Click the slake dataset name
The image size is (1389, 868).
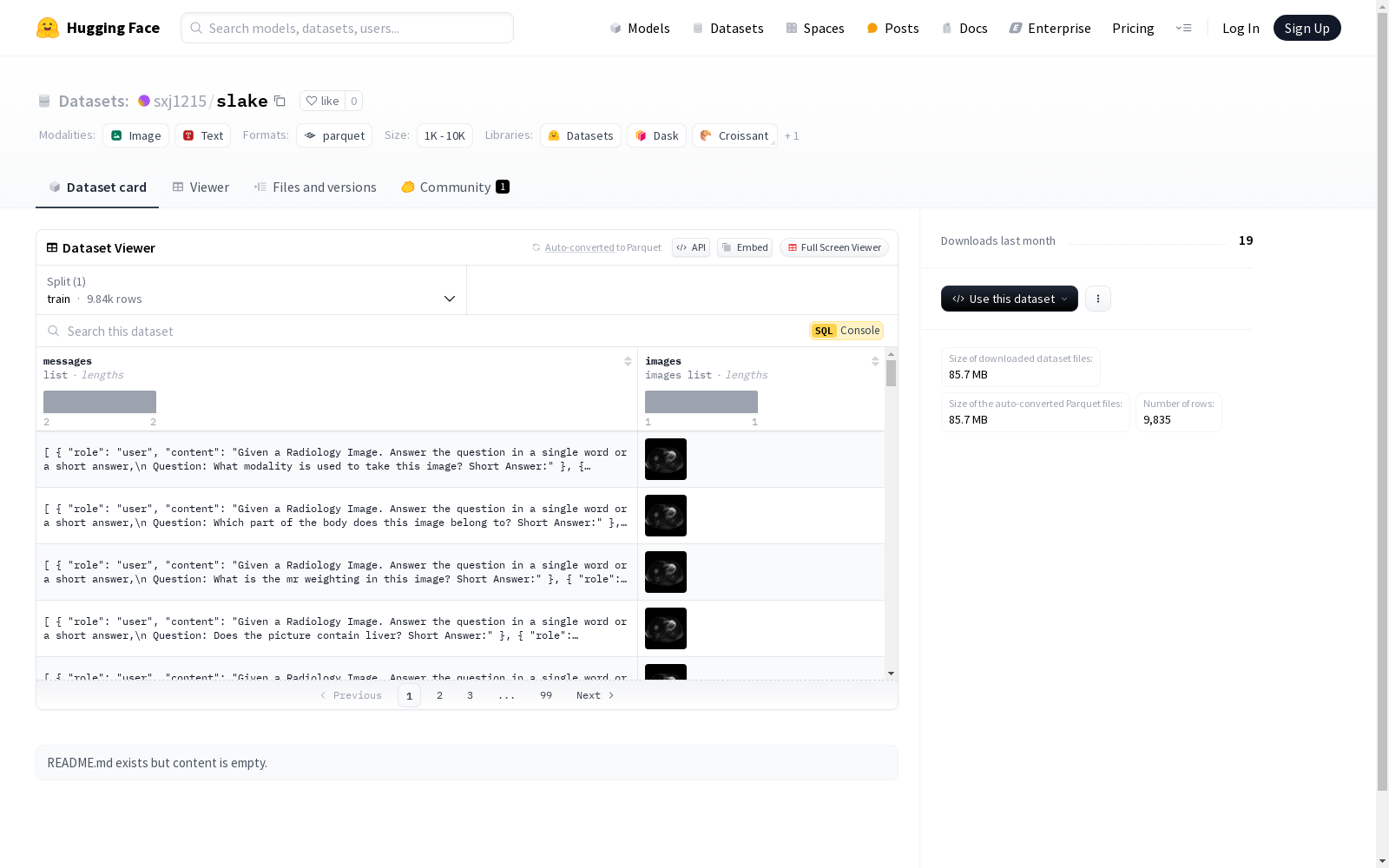tap(241, 101)
